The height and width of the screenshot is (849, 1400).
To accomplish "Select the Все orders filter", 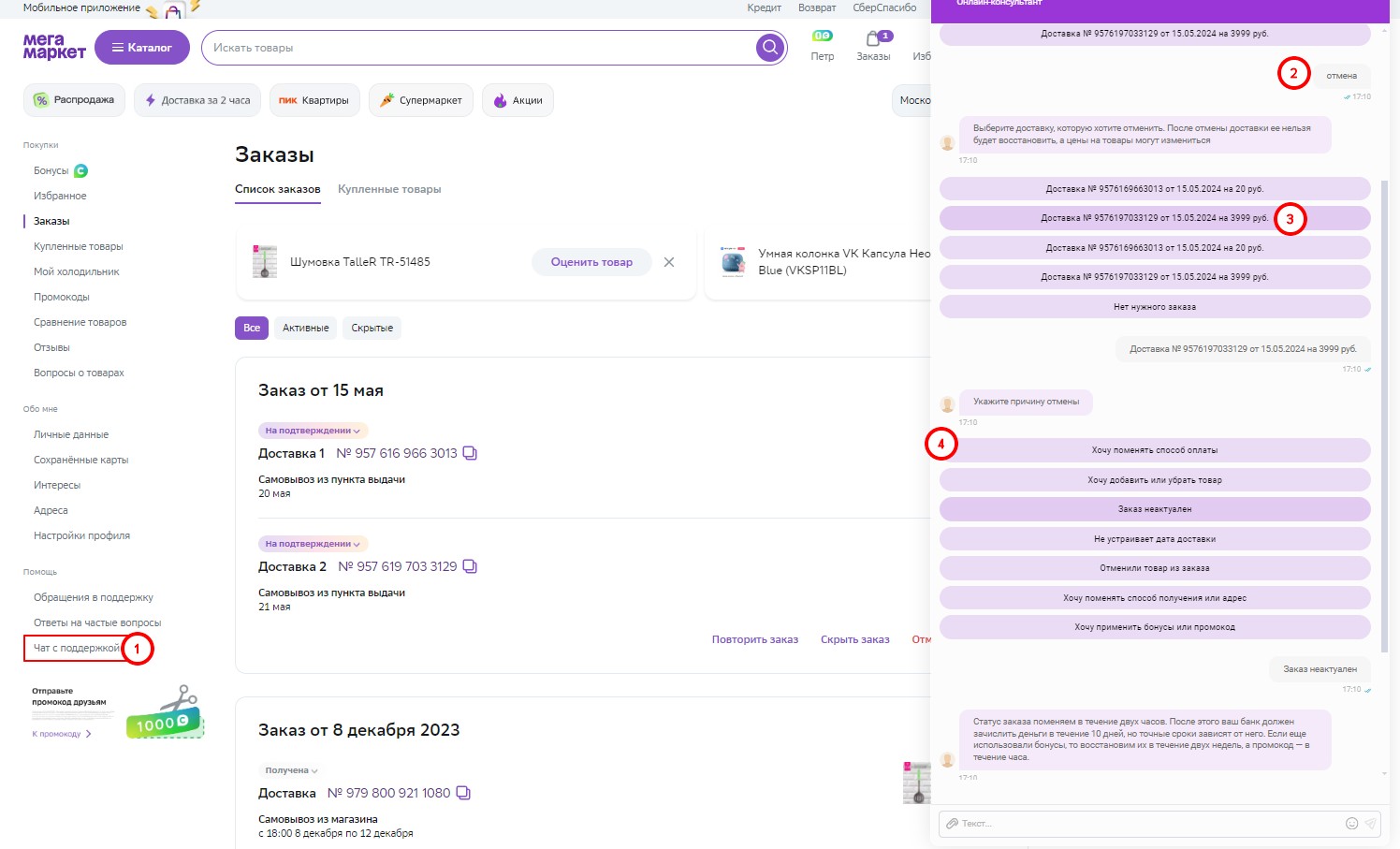I will [252, 328].
